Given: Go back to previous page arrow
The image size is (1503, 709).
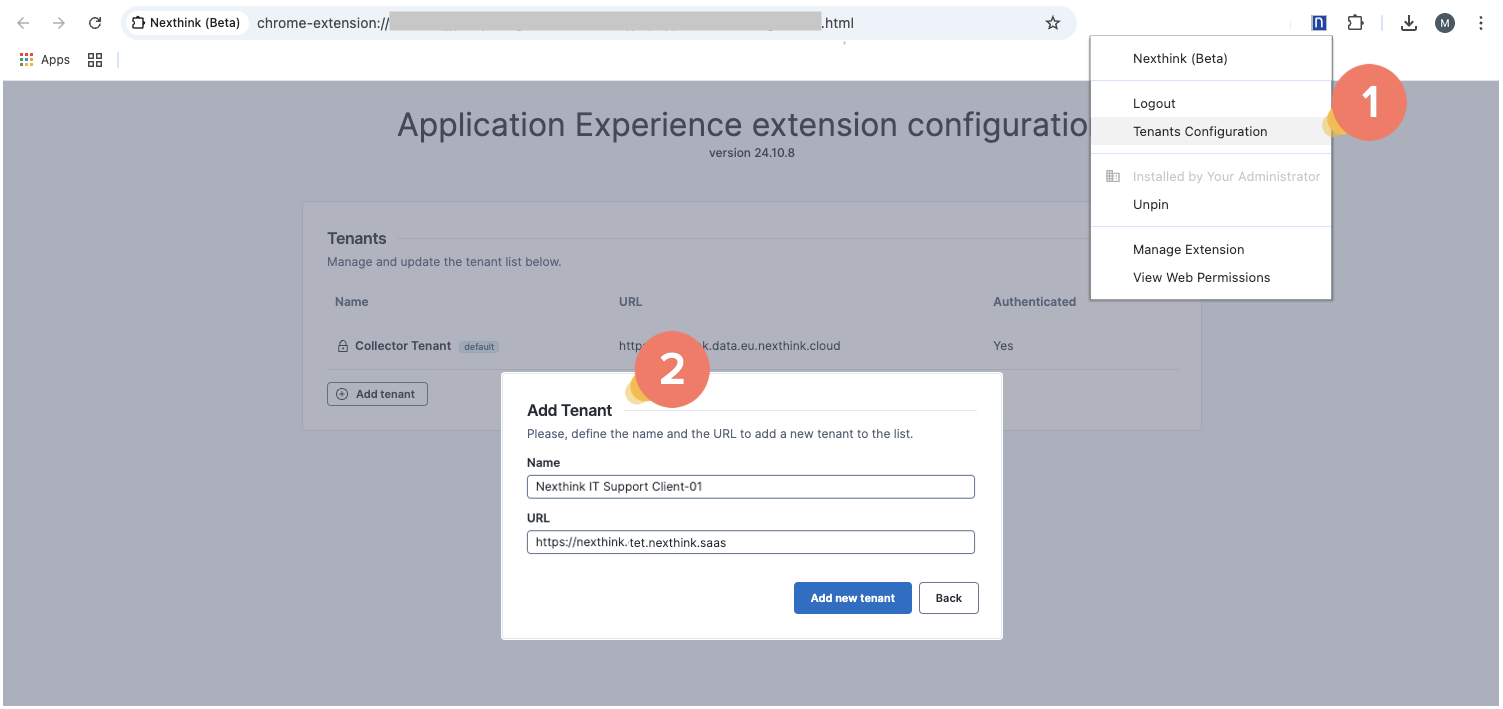Looking at the screenshot, I should coord(23,23).
